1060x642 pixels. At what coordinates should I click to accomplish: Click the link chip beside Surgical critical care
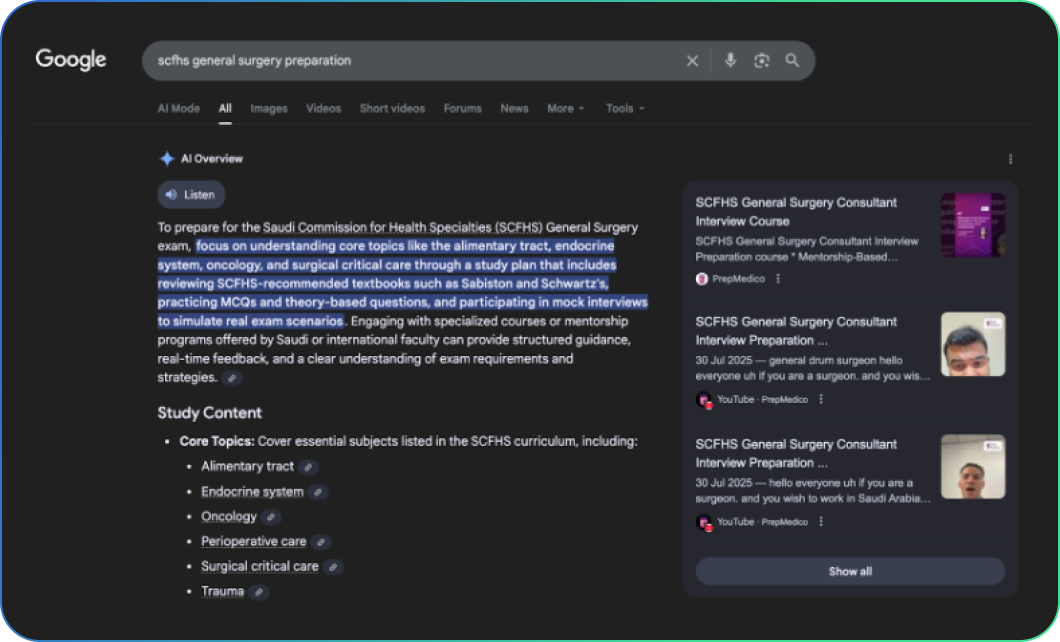pyautogui.click(x=333, y=566)
